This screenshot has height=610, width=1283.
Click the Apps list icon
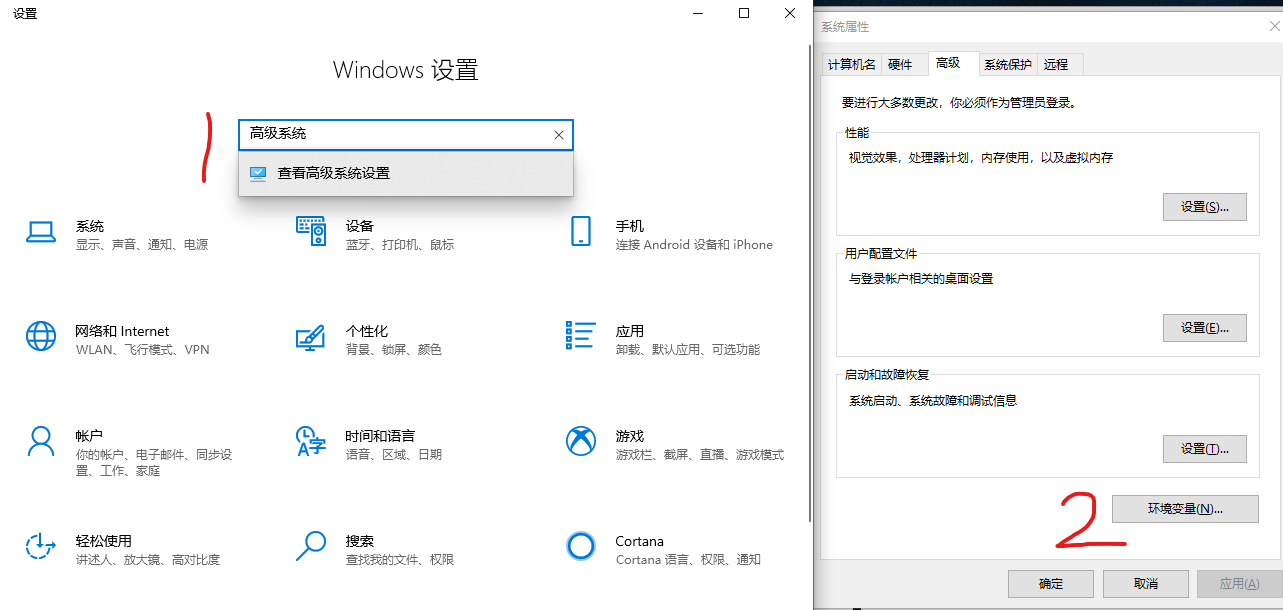581,336
